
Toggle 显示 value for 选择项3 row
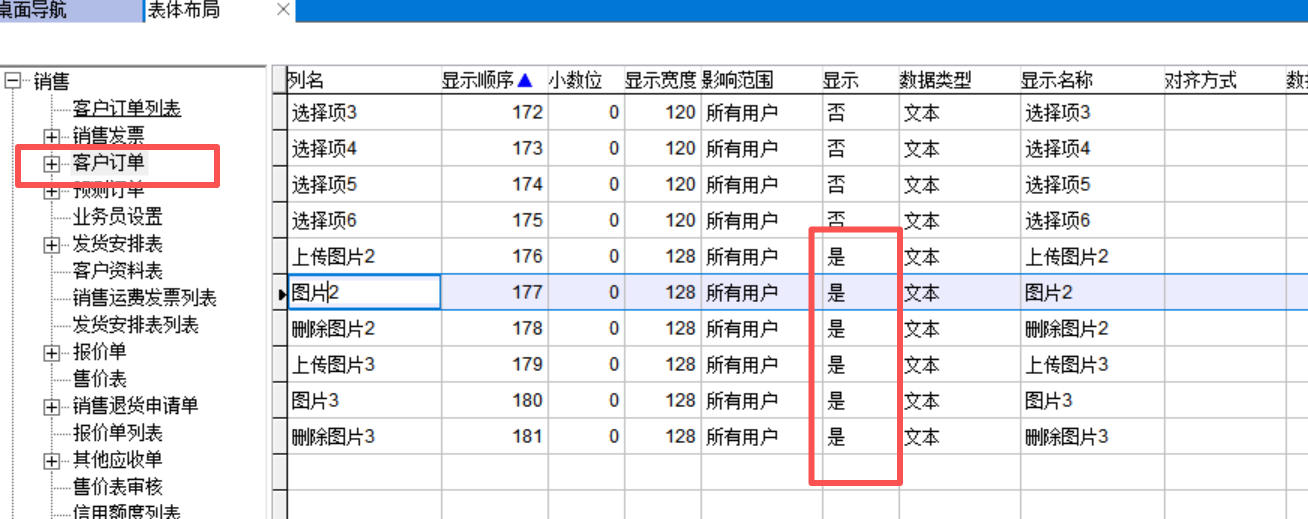[x=836, y=113]
